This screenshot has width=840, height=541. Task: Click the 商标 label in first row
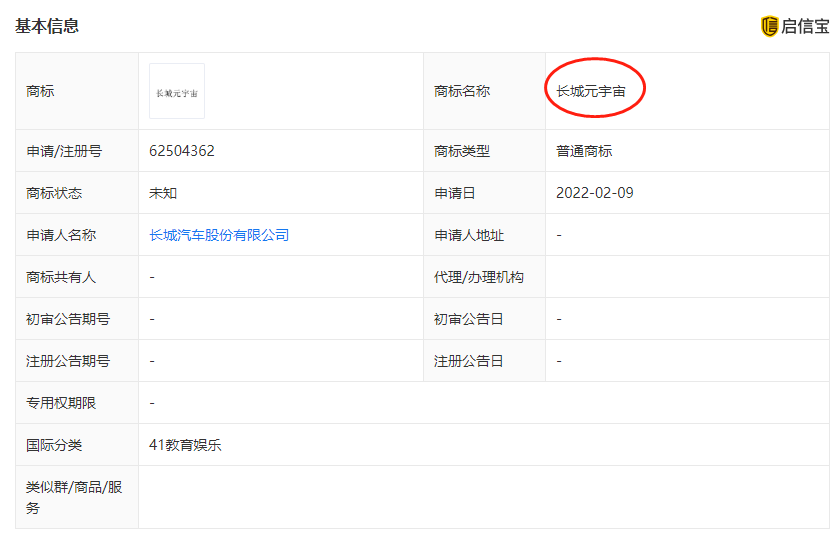(40, 91)
